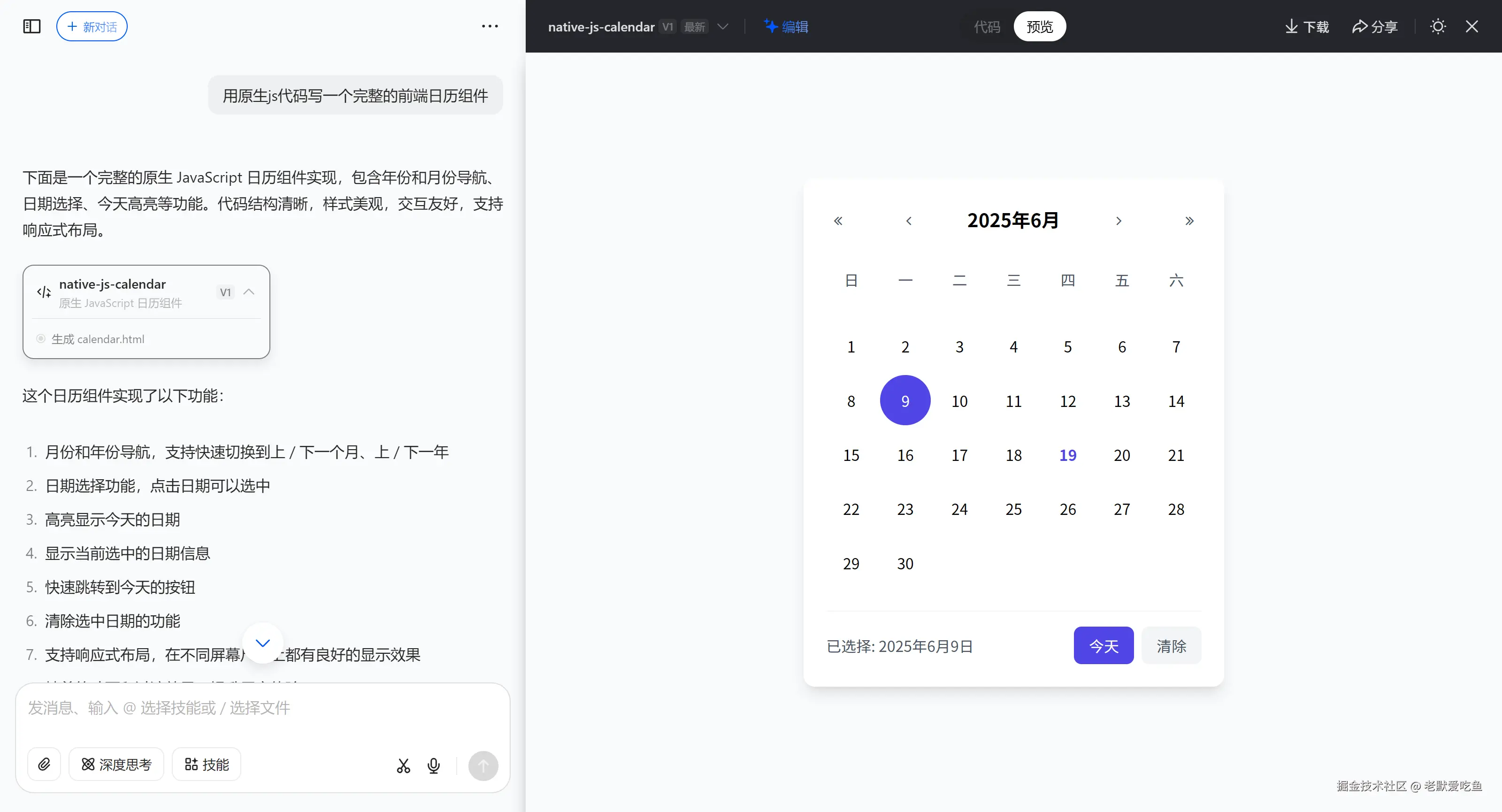
Task: Click the 今天 button to jump to today
Action: click(x=1103, y=645)
